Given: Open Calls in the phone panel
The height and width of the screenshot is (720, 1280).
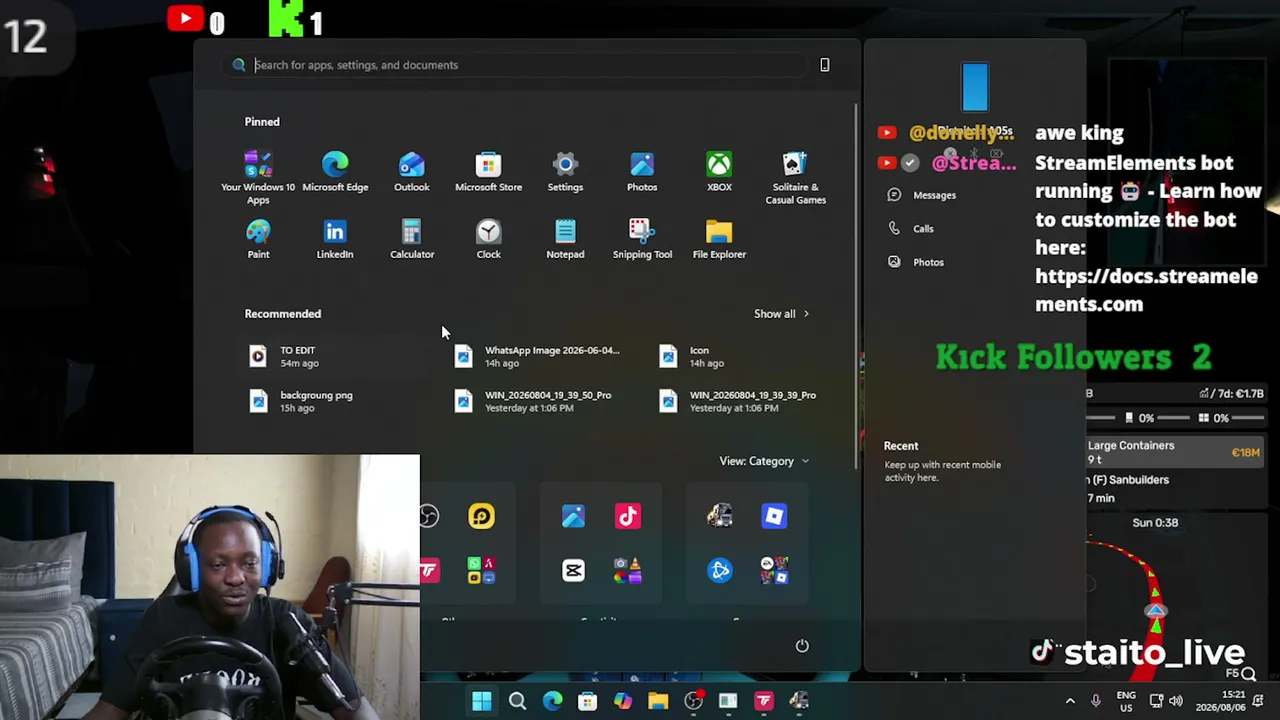Looking at the screenshot, I should (x=911, y=229).
